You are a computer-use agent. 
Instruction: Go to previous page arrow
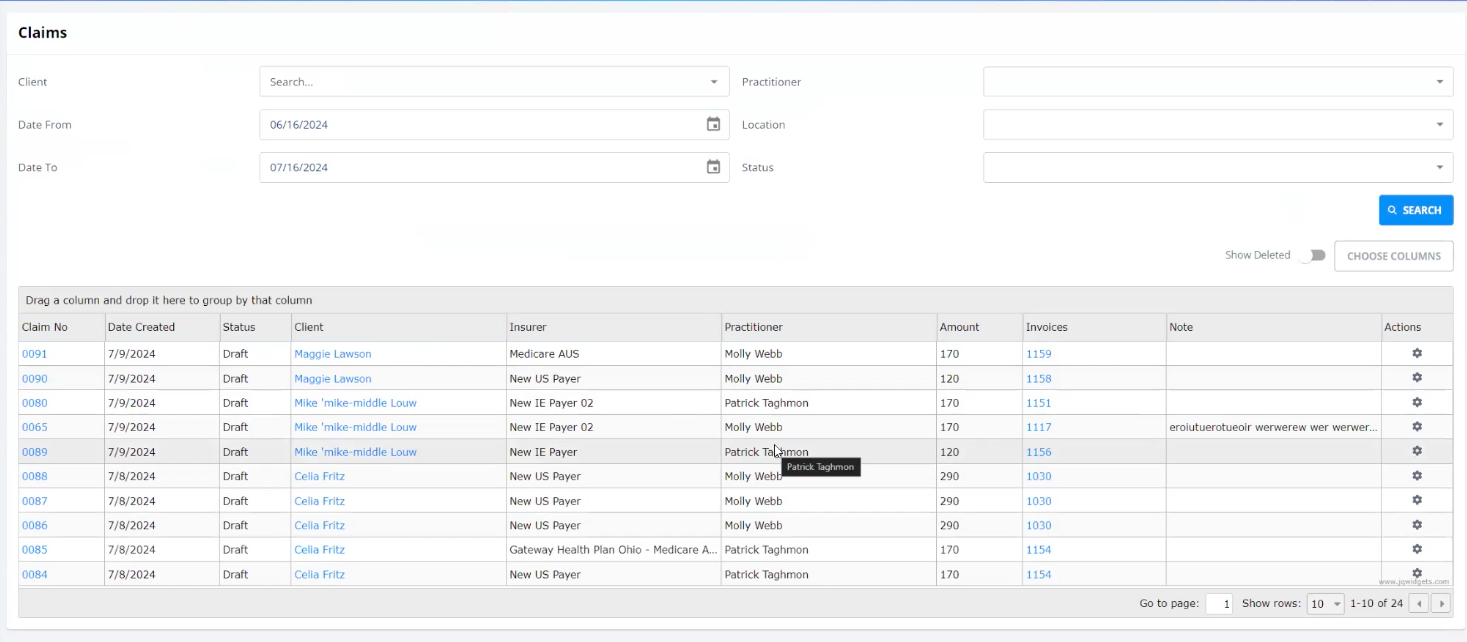[x=1418, y=604]
